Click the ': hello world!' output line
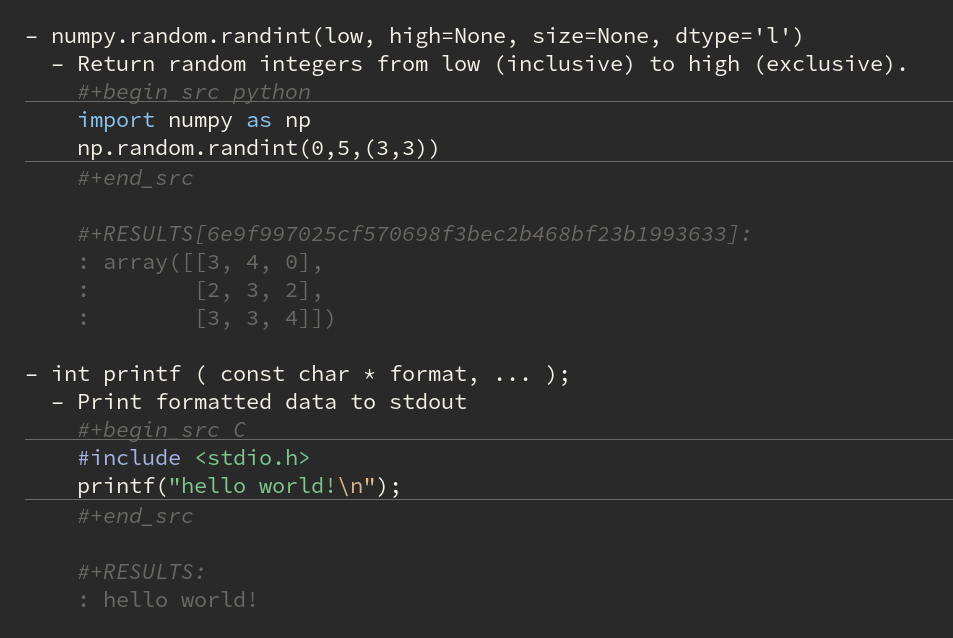 coord(168,600)
